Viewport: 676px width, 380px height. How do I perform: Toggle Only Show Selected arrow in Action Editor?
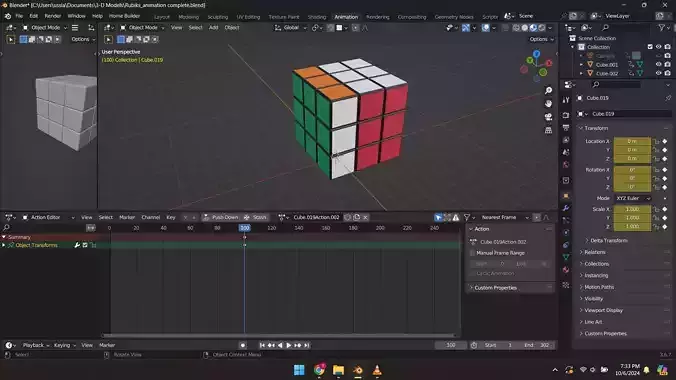point(438,217)
